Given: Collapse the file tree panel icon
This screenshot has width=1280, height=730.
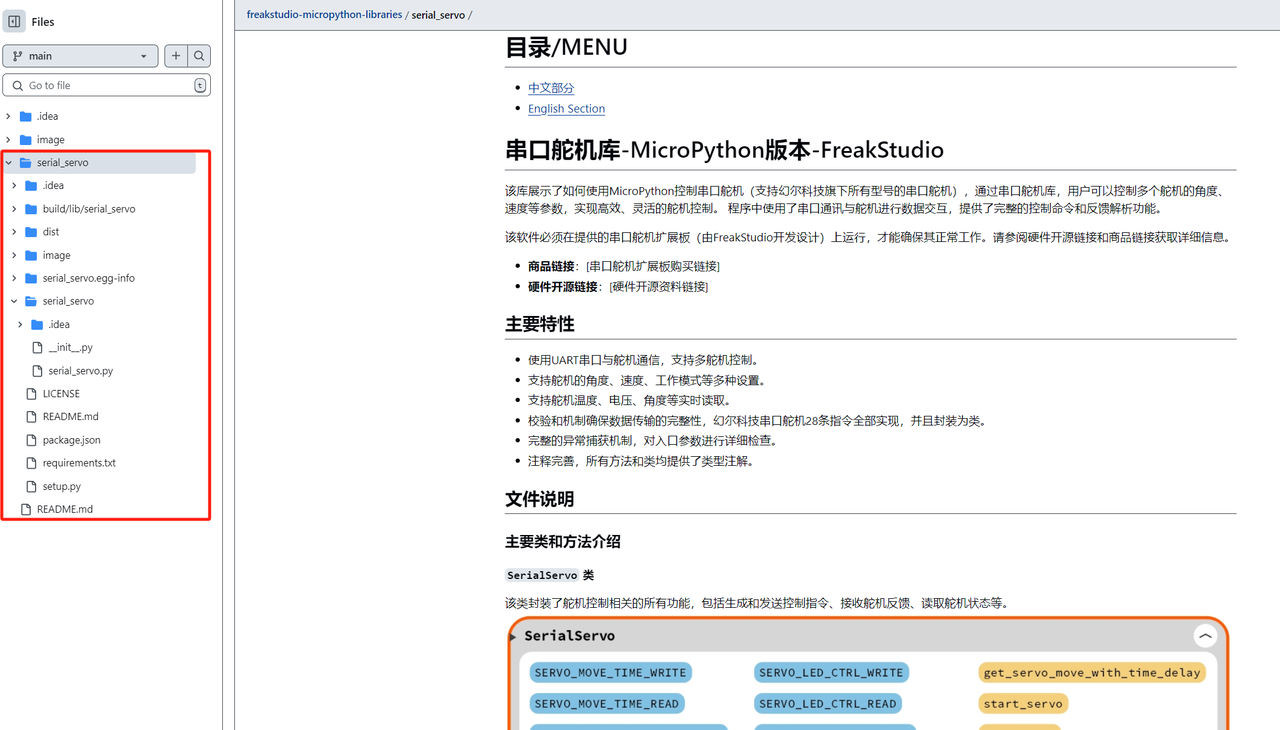Looking at the screenshot, I should click(14, 22).
